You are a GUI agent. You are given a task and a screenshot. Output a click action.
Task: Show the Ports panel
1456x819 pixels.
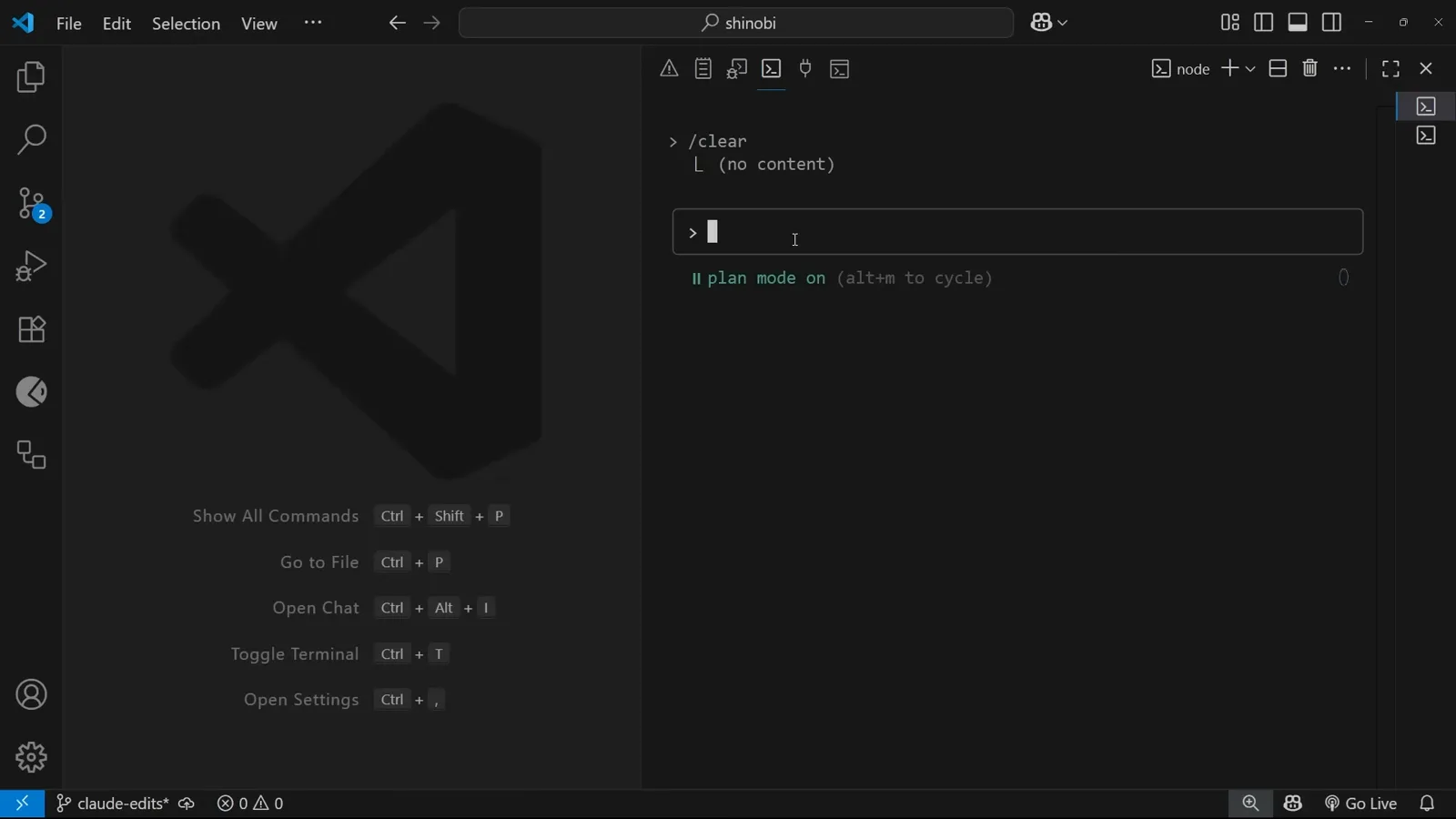click(805, 68)
